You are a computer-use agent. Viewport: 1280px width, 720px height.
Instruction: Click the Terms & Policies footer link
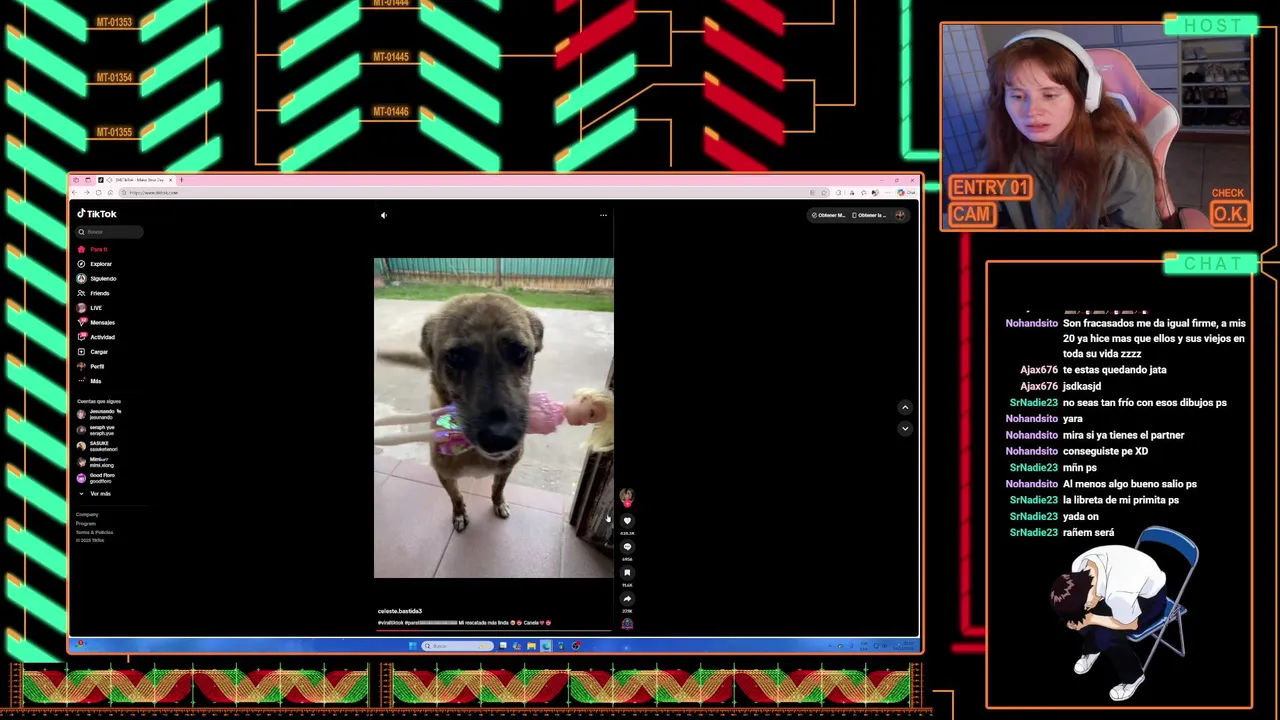click(95, 532)
